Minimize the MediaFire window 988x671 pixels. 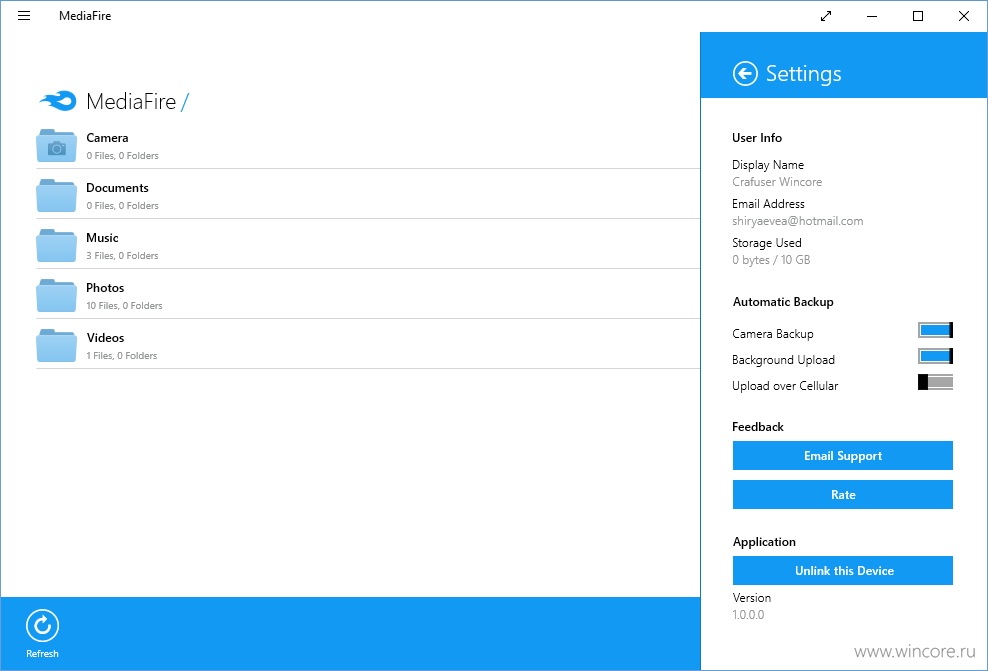point(872,16)
